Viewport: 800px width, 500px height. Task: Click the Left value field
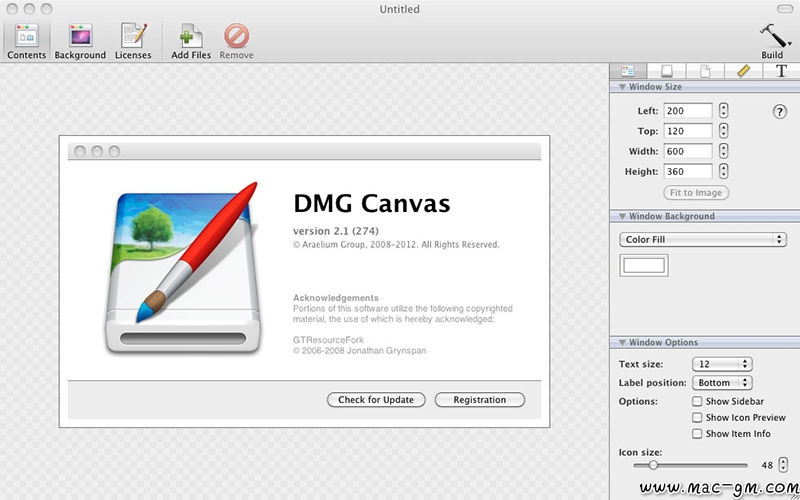click(x=688, y=111)
